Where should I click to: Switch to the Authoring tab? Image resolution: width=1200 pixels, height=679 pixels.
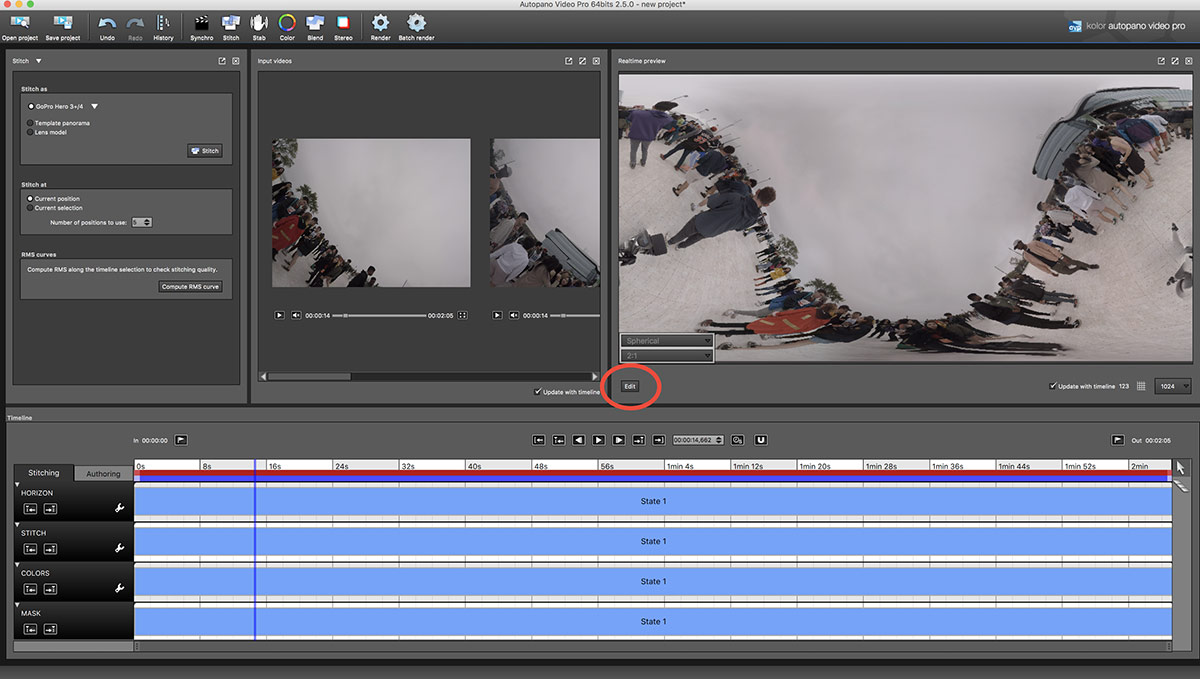(x=103, y=473)
